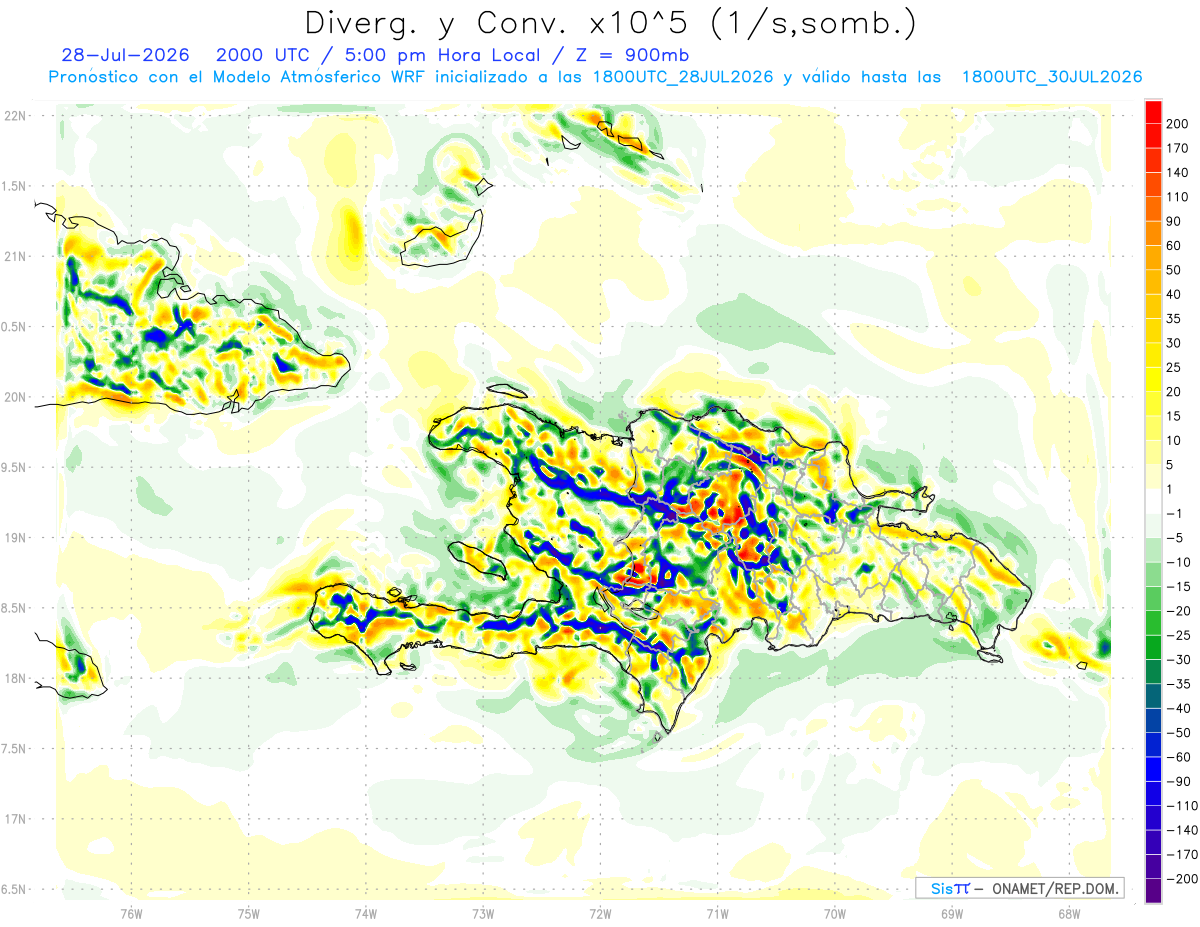Click the top red swatch above 200
Screen dimensions: 1200x927
click(x=1153, y=111)
